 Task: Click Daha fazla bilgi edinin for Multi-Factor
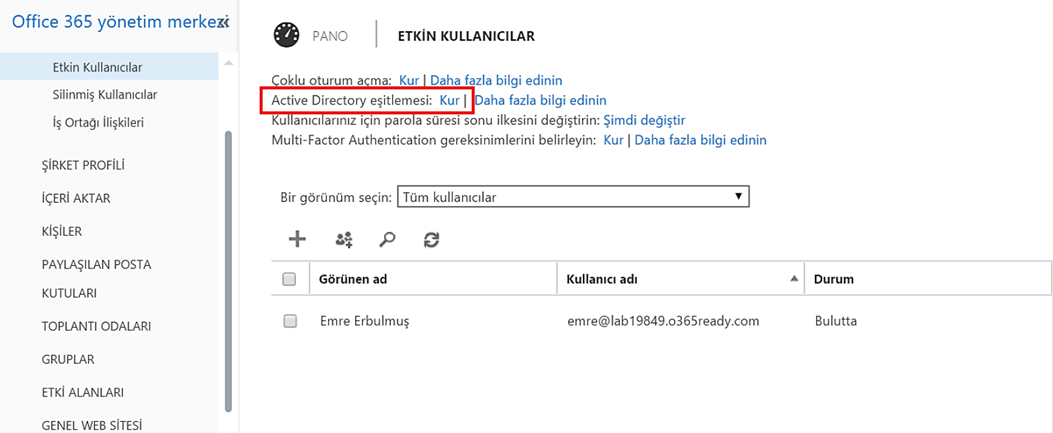pos(700,140)
